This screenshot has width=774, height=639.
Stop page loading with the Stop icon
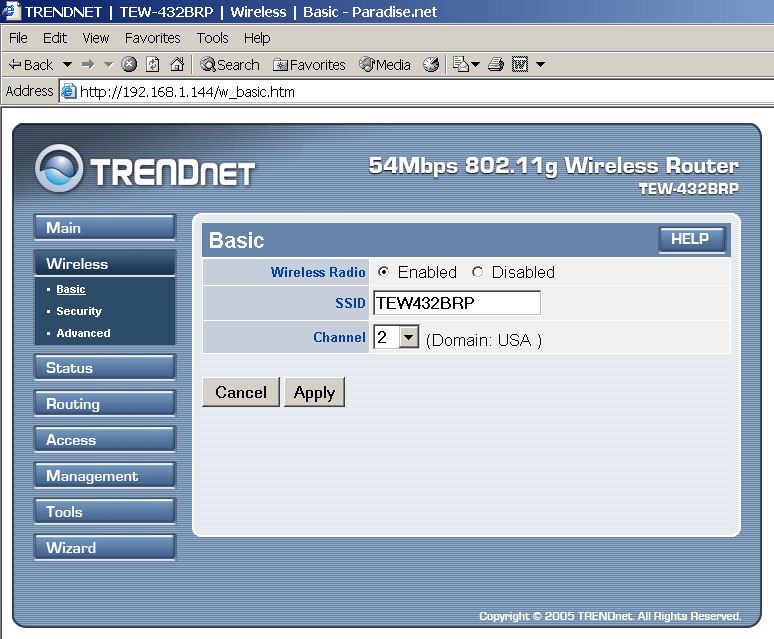(x=129, y=64)
